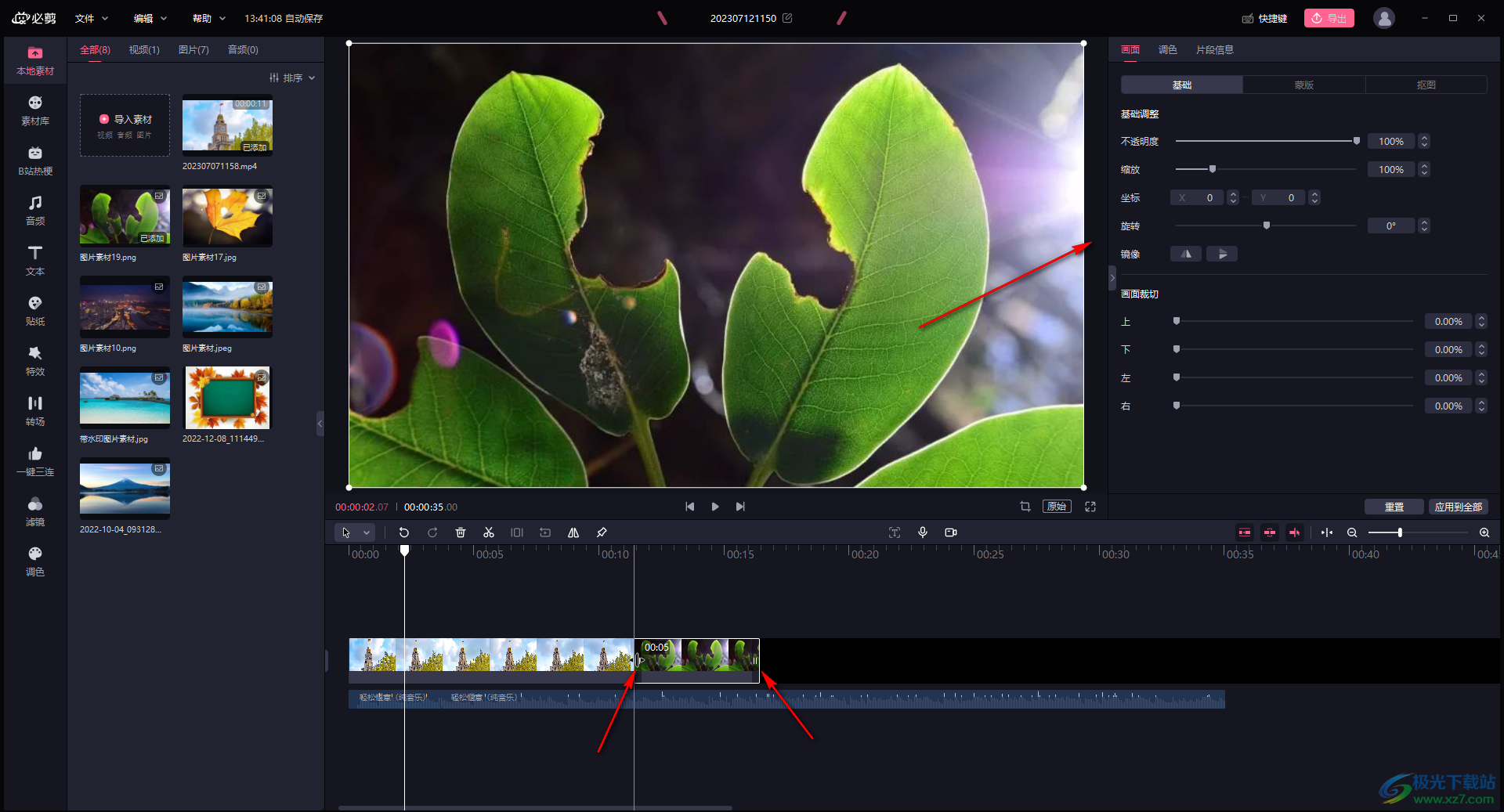Toggle the 原始 original ratio button
The image size is (1504, 812).
click(1057, 507)
